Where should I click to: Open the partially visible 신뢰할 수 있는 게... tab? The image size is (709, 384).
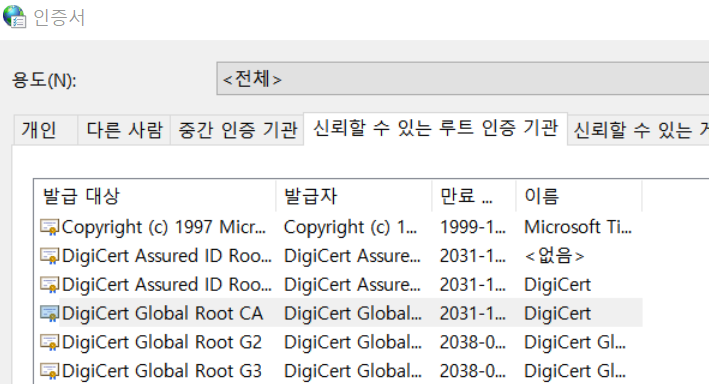pos(639,130)
